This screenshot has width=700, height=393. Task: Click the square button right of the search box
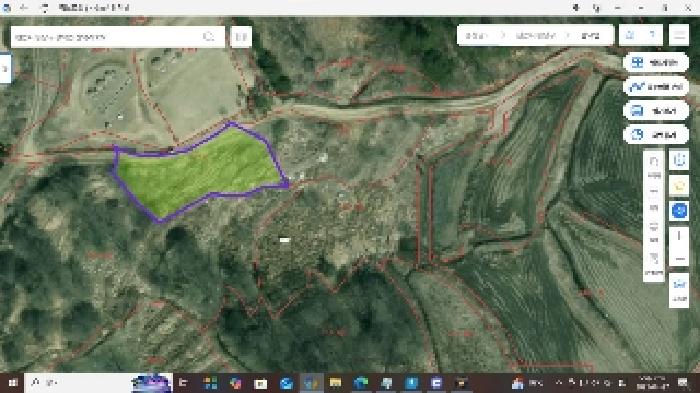coord(241,37)
